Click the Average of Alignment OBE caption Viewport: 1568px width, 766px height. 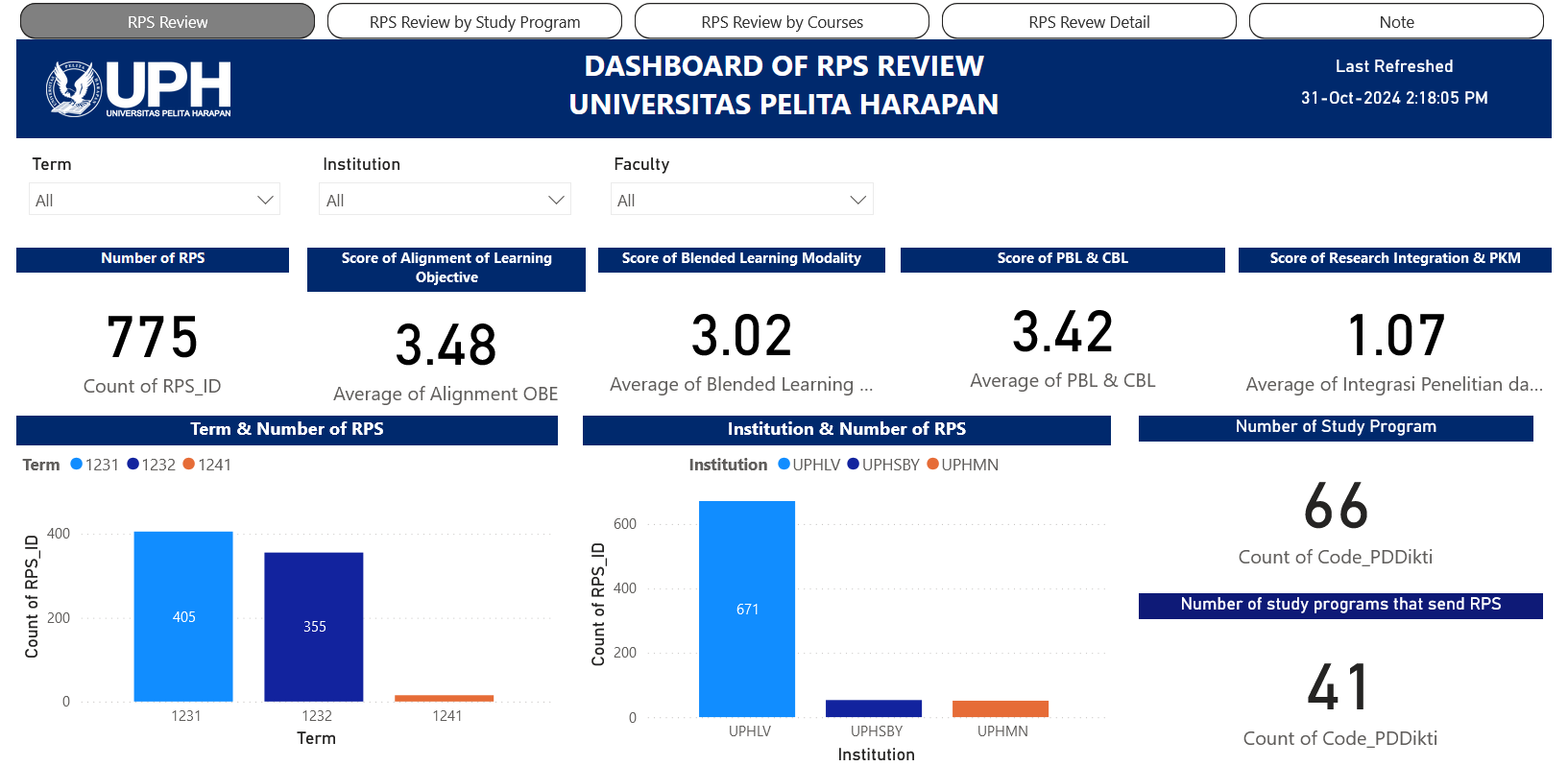pos(446,394)
